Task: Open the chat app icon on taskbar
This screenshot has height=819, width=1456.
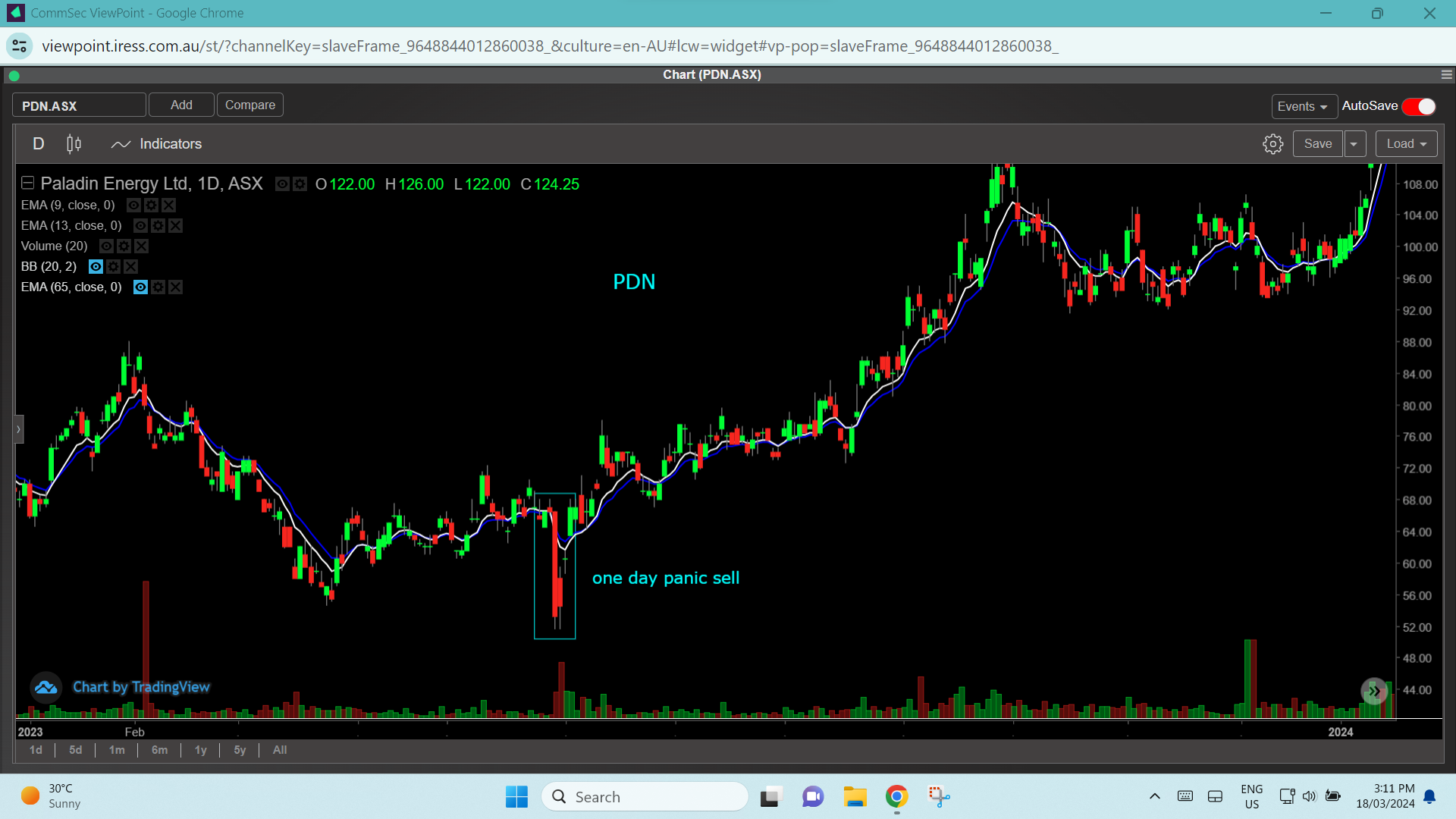Action: (813, 797)
